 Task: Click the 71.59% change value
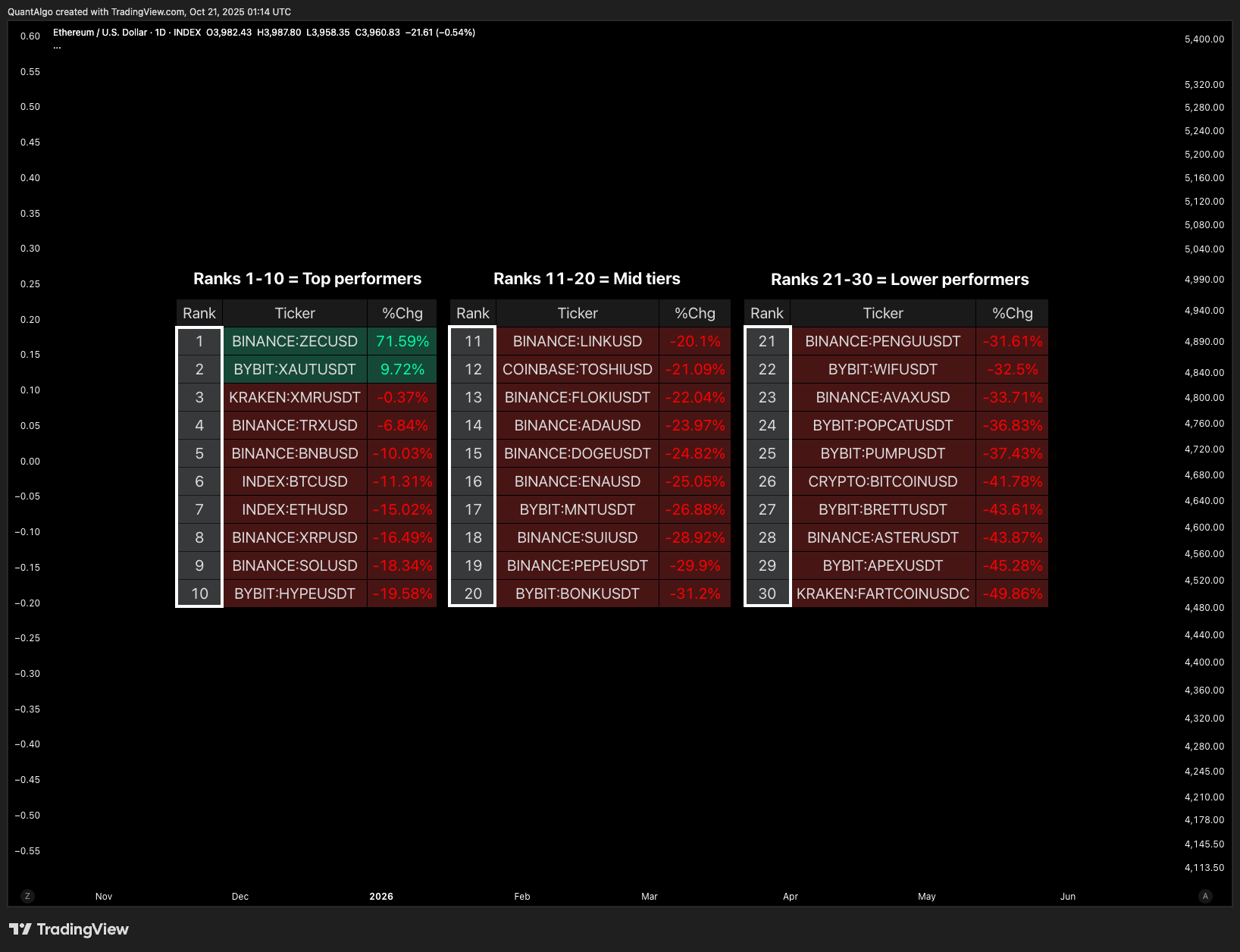click(402, 341)
